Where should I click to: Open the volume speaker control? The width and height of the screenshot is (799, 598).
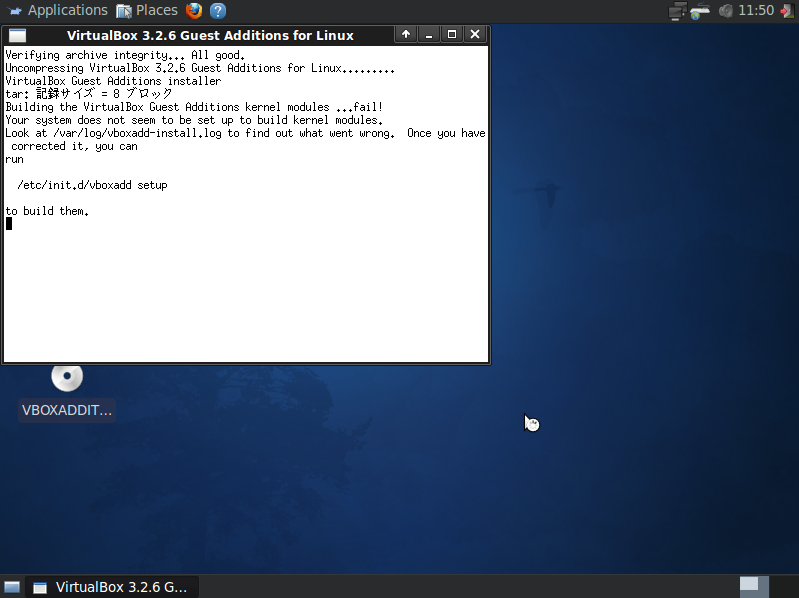726,11
